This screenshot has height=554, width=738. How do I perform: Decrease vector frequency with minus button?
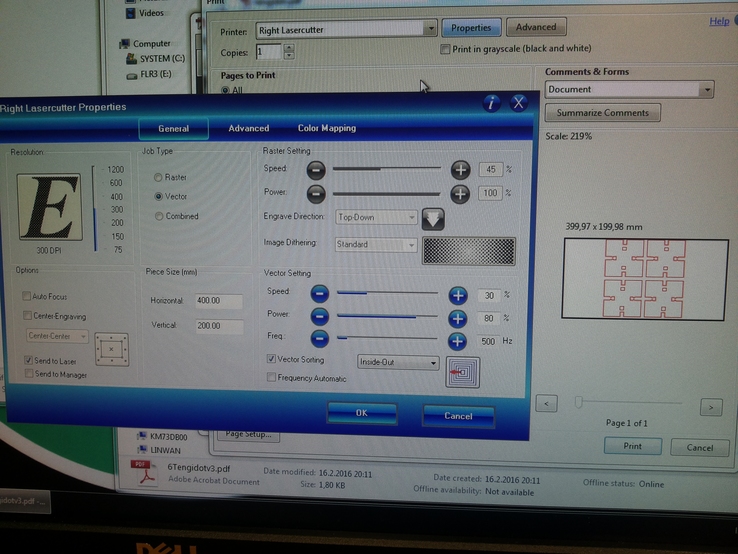coord(320,338)
